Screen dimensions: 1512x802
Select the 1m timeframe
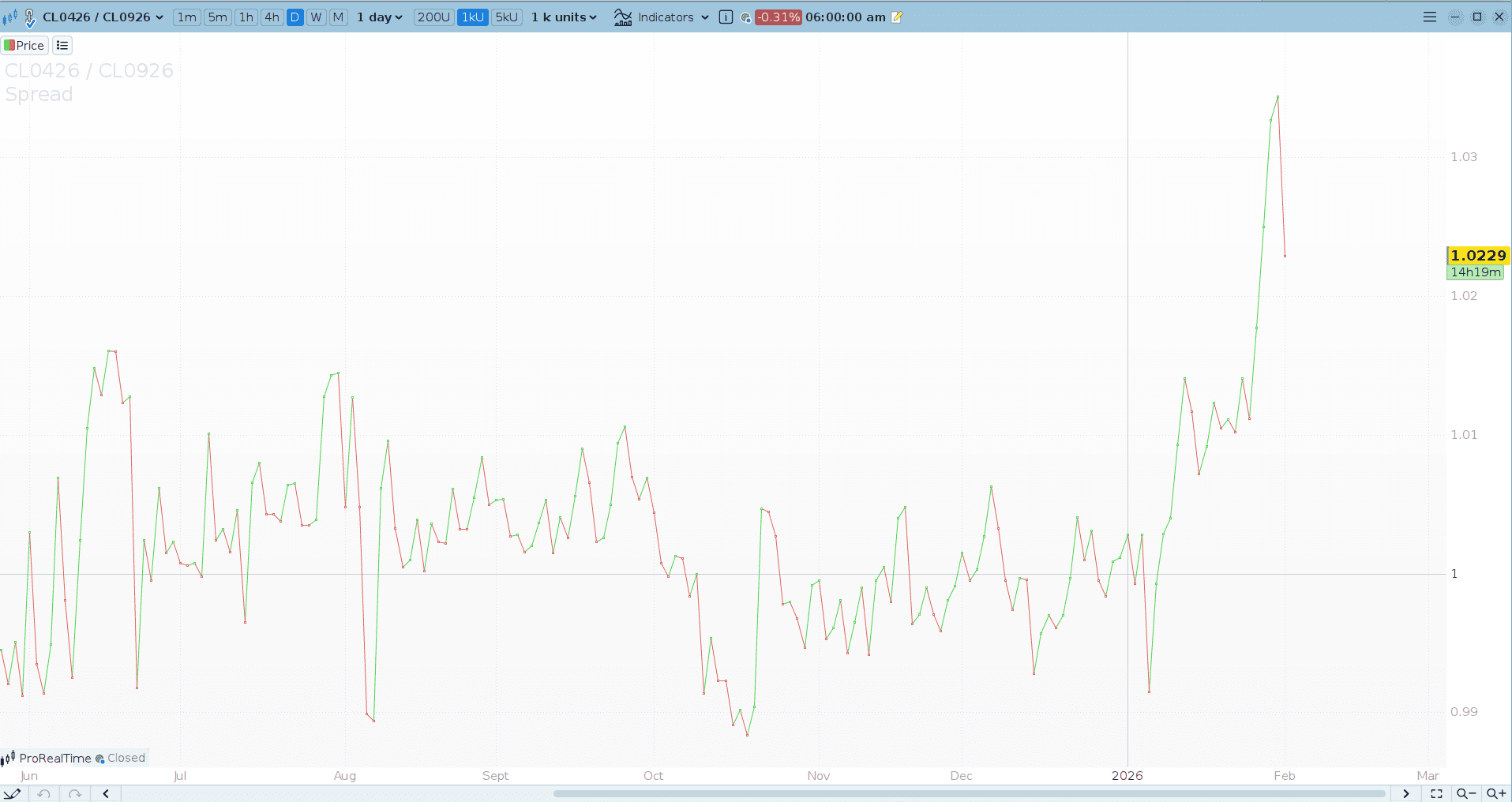click(187, 17)
